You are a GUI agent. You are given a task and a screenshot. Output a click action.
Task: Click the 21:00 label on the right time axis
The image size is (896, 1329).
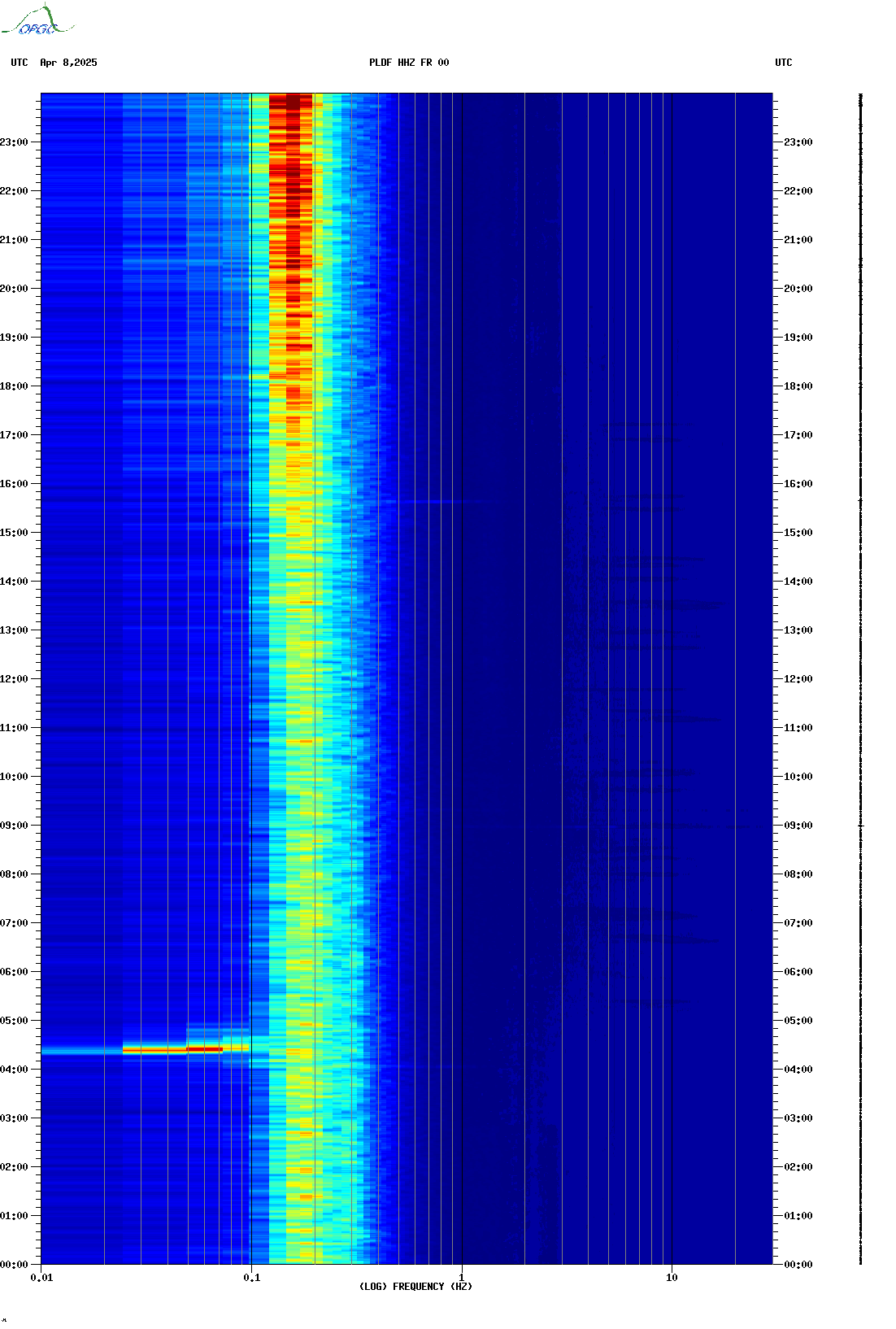click(x=798, y=240)
